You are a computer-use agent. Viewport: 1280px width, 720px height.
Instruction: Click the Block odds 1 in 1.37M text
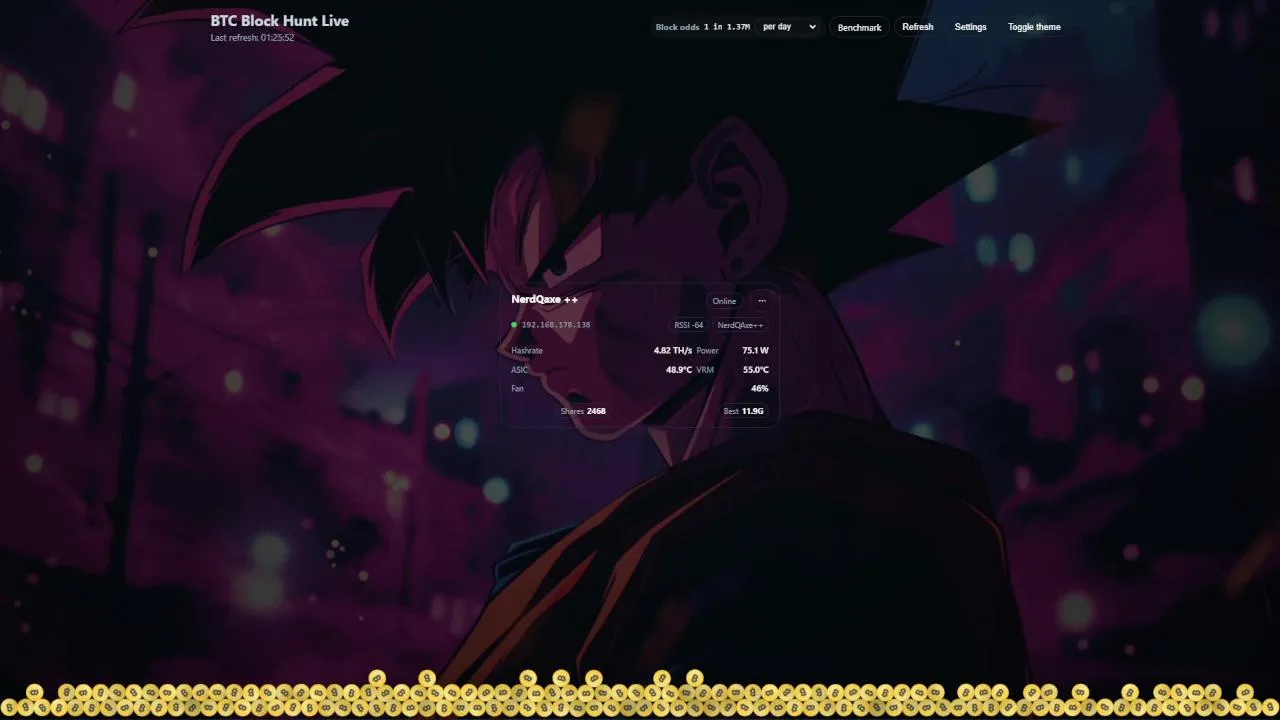703,27
